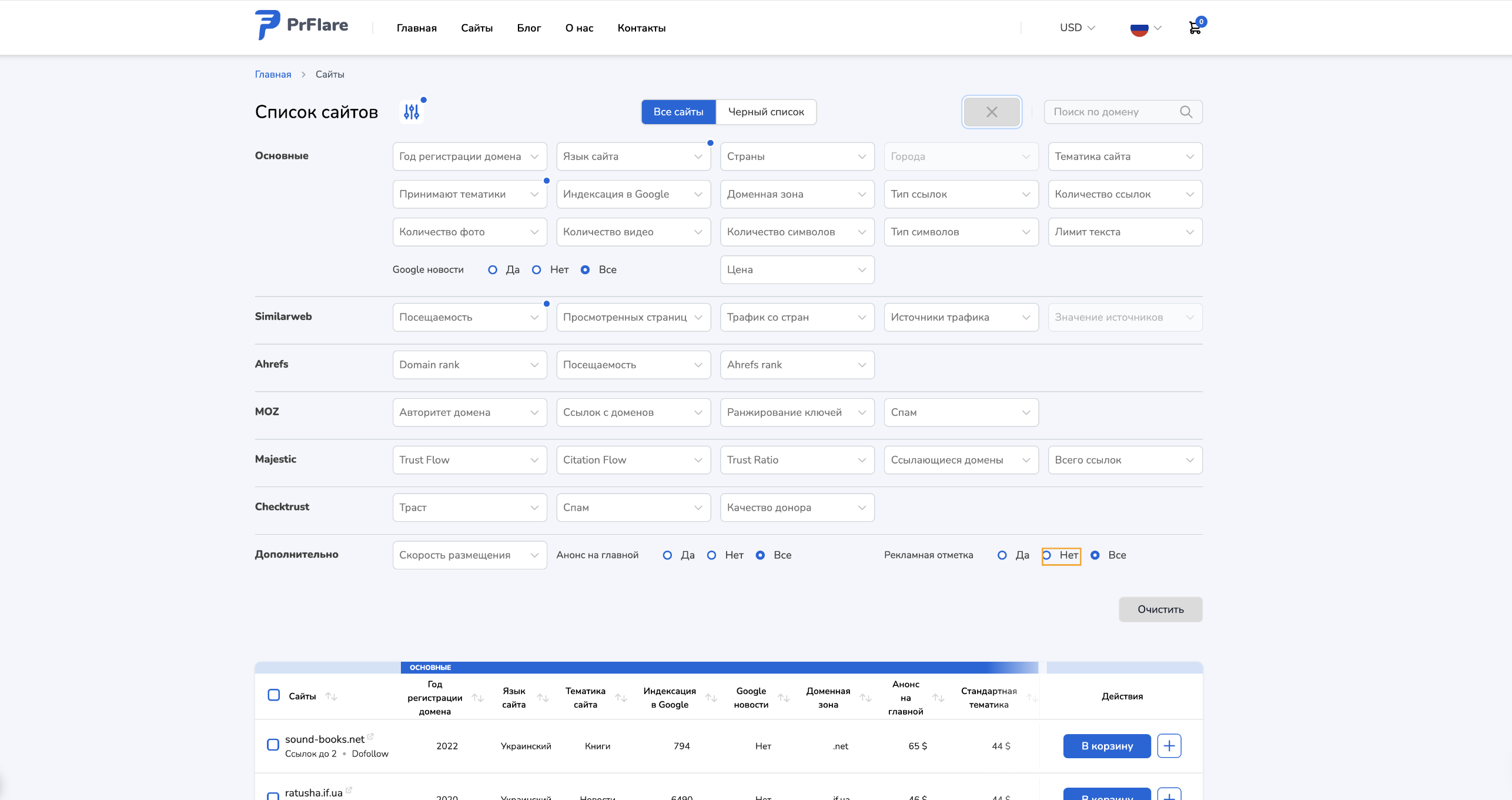
Task: Select Да for Google новости
Action: point(493,269)
